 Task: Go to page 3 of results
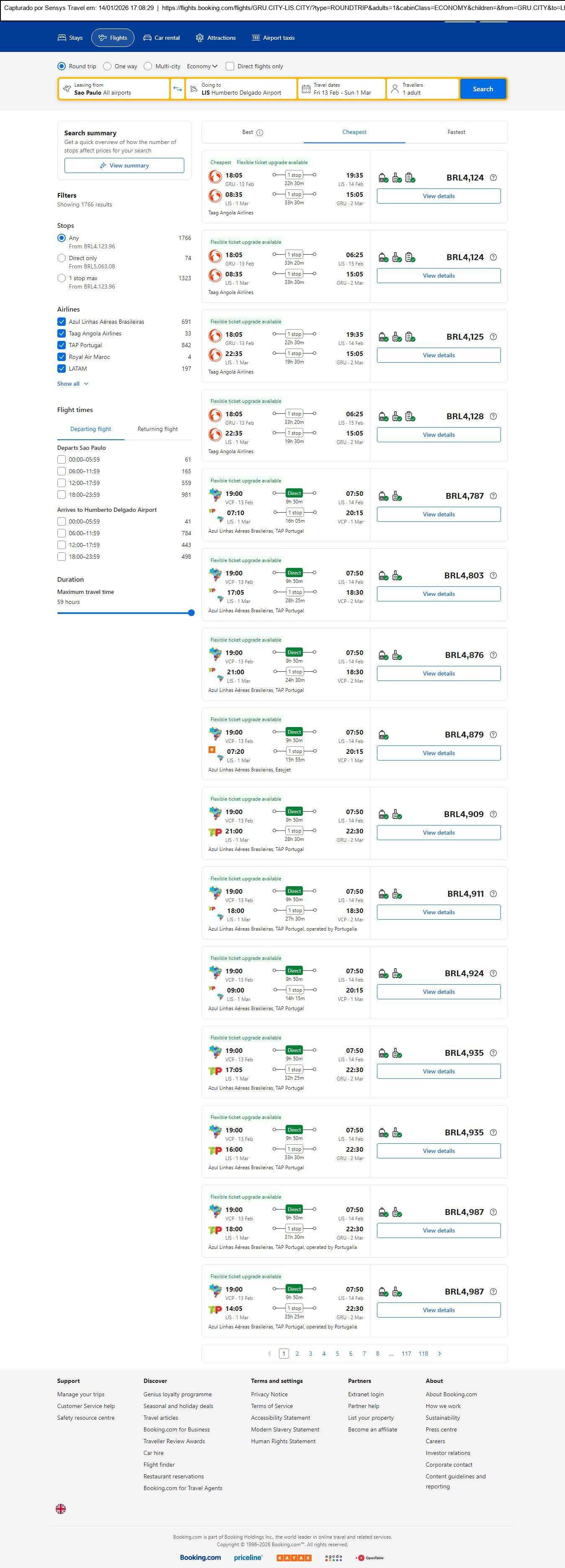(x=310, y=1353)
